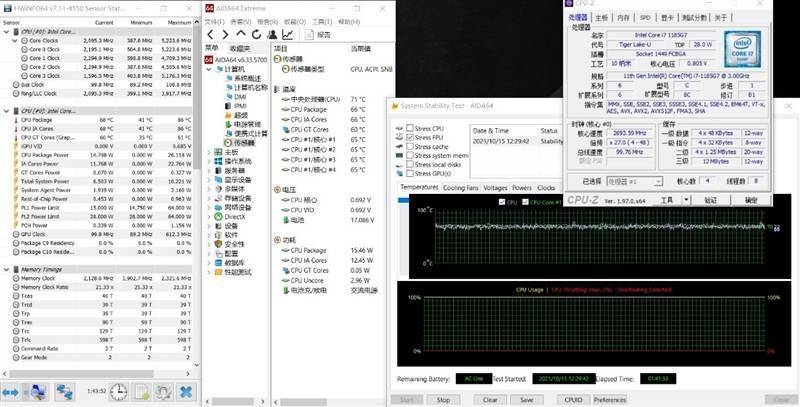Click the CPUID button in Stability Test
Image resolution: width=800 pixels, height=407 pixels.
[x=573, y=399]
